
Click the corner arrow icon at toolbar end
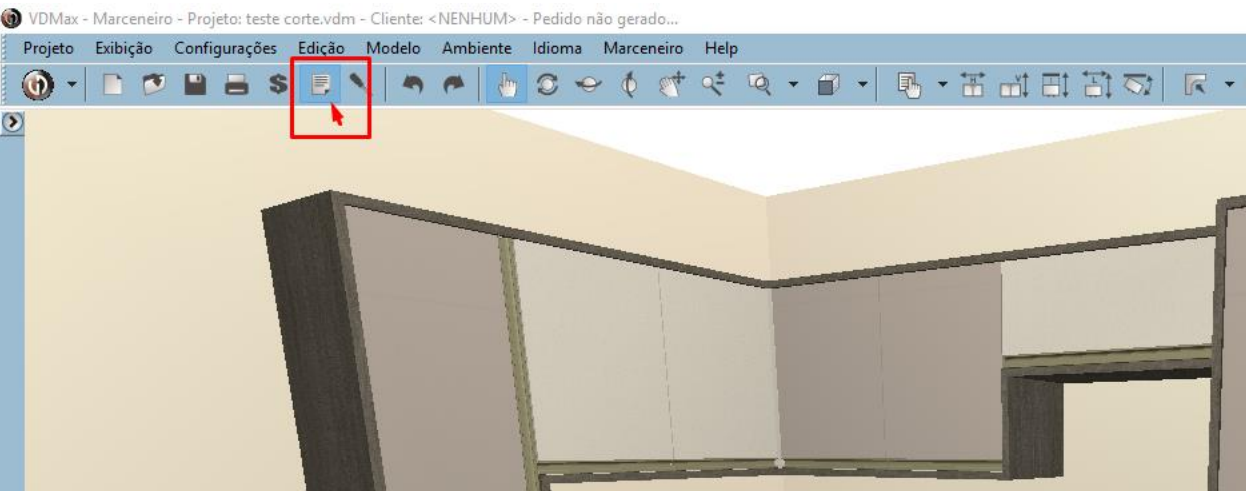pos(1196,87)
